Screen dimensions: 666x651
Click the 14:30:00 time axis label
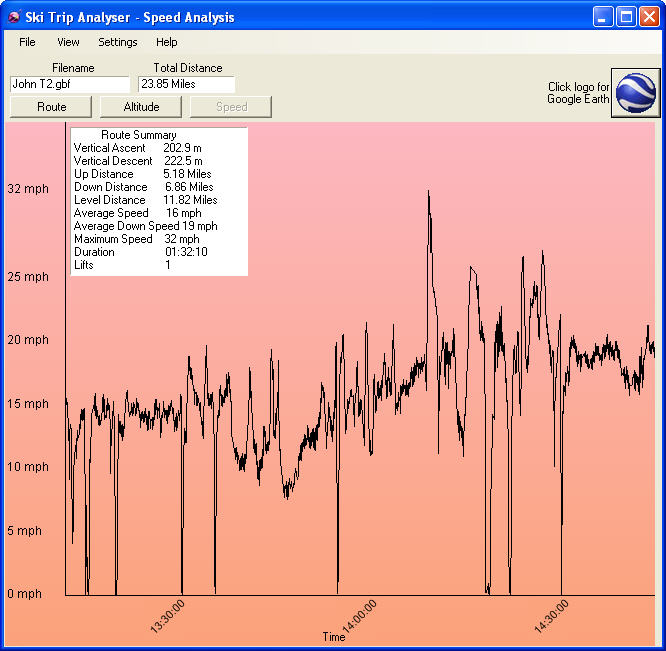550,616
